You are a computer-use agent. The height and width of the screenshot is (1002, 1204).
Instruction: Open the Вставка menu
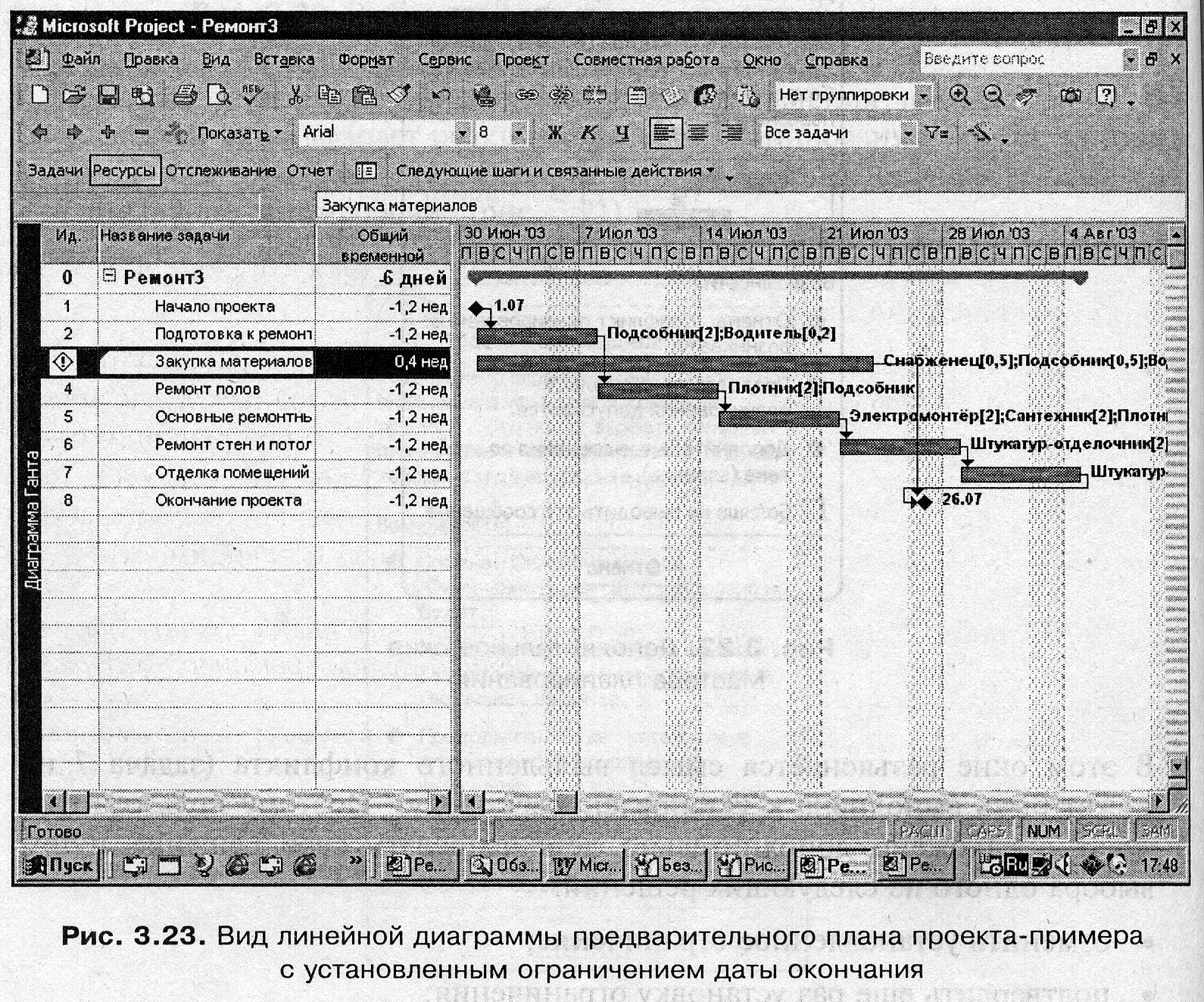[284, 59]
